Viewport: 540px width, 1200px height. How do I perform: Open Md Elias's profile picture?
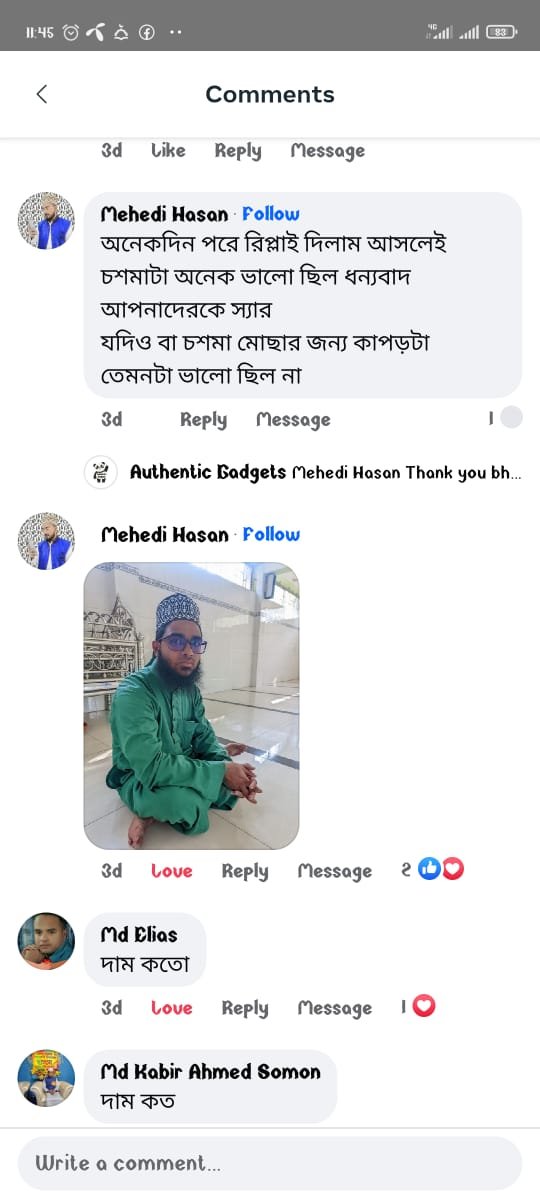point(46,941)
